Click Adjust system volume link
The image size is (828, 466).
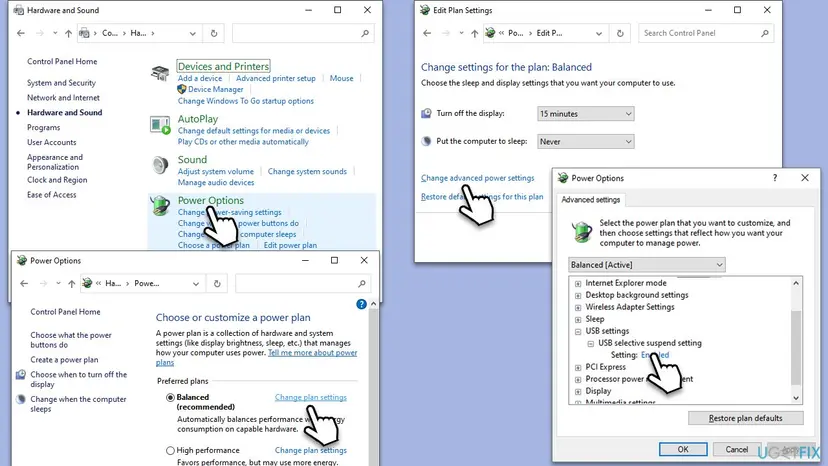[215, 171]
